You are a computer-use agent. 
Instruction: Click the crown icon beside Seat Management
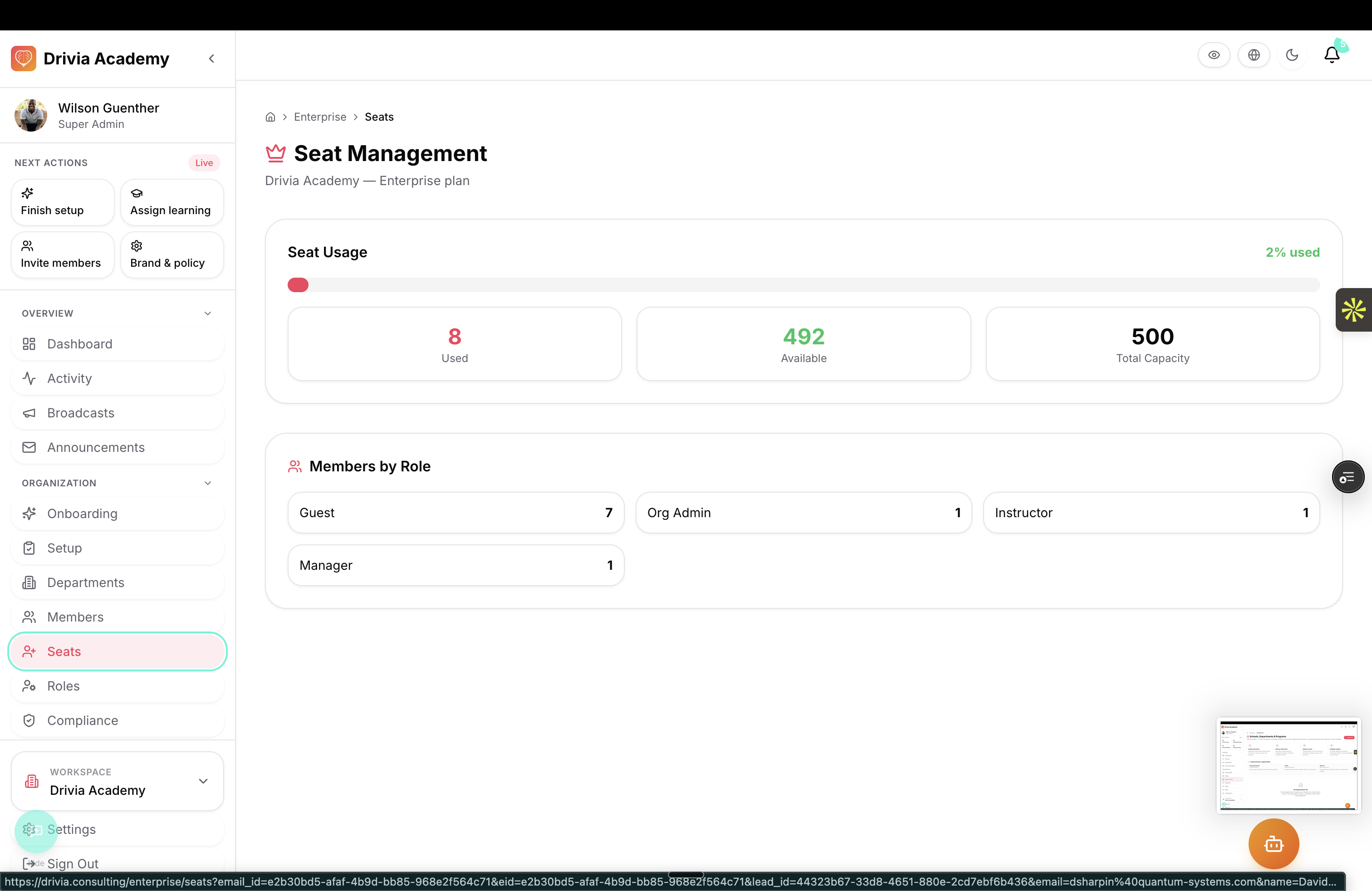click(x=275, y=153)
